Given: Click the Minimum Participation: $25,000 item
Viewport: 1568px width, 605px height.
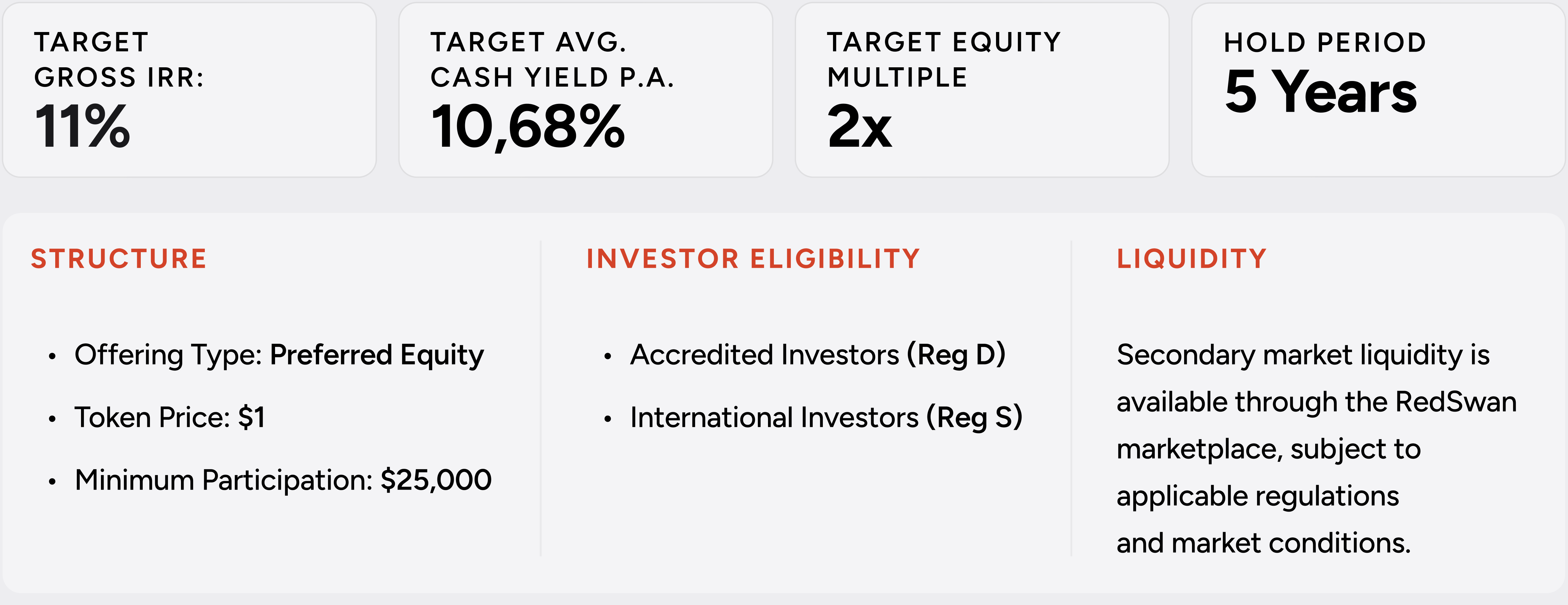Looking at the screenshot, I should pyautogui.click(x=283, y=480).
